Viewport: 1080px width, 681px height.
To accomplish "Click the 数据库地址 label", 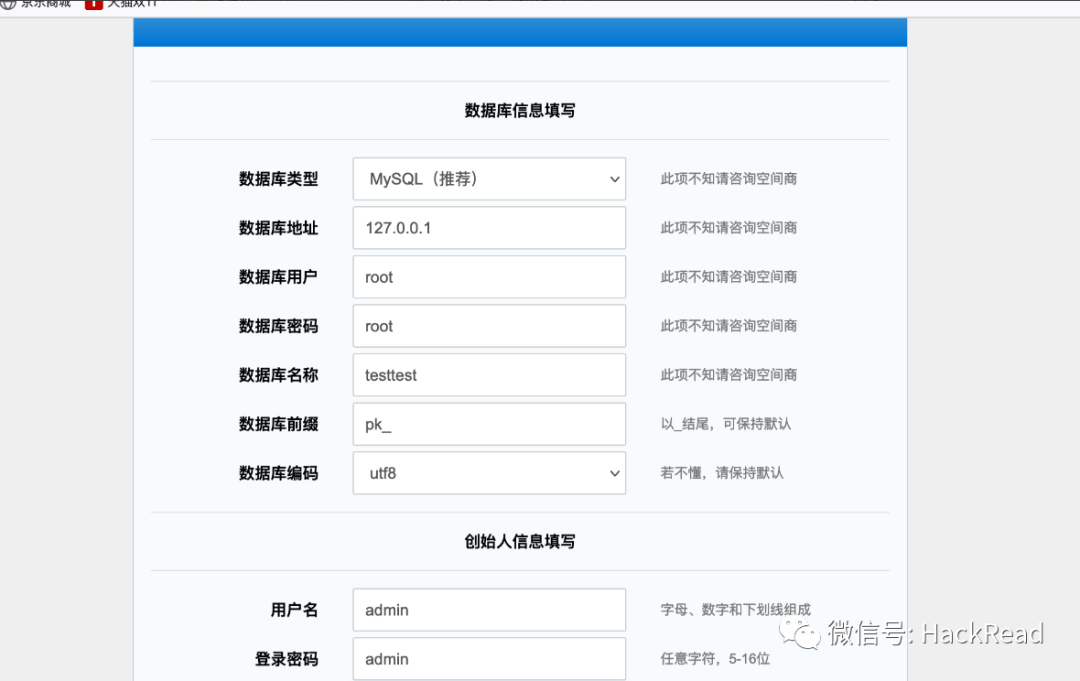I will tap(278, 228).
